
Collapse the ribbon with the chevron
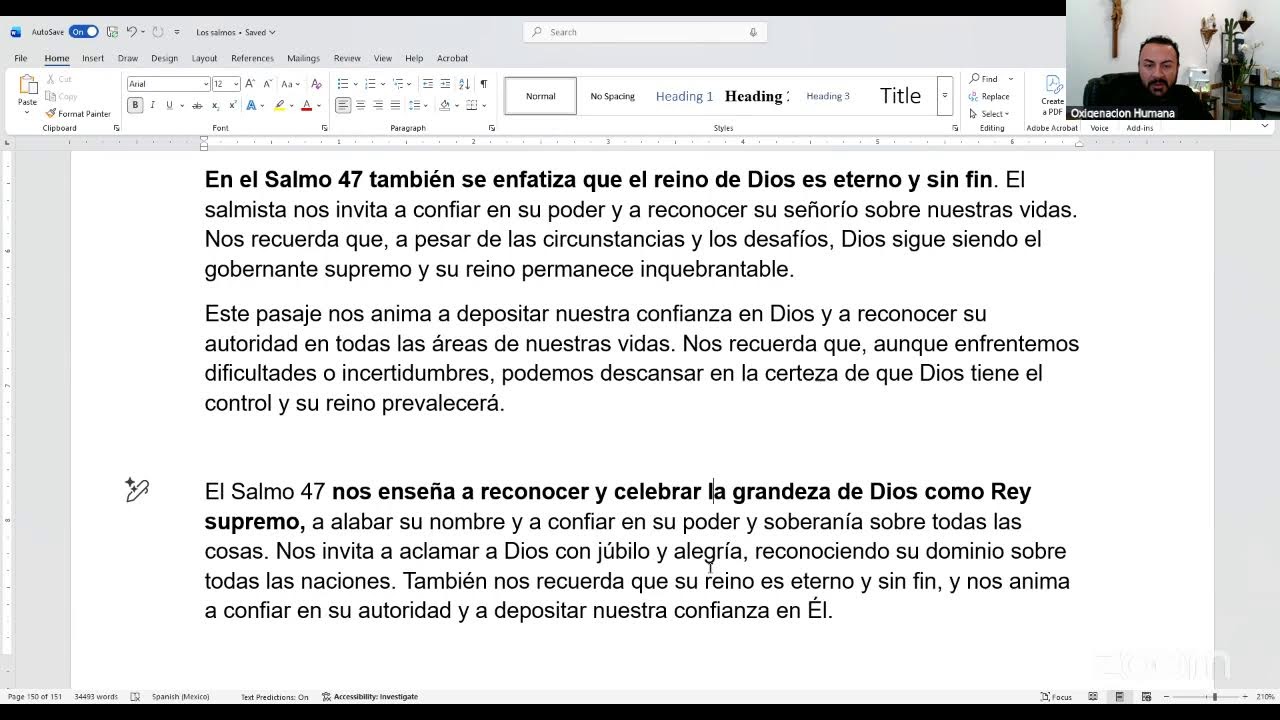pos(1265,126)
